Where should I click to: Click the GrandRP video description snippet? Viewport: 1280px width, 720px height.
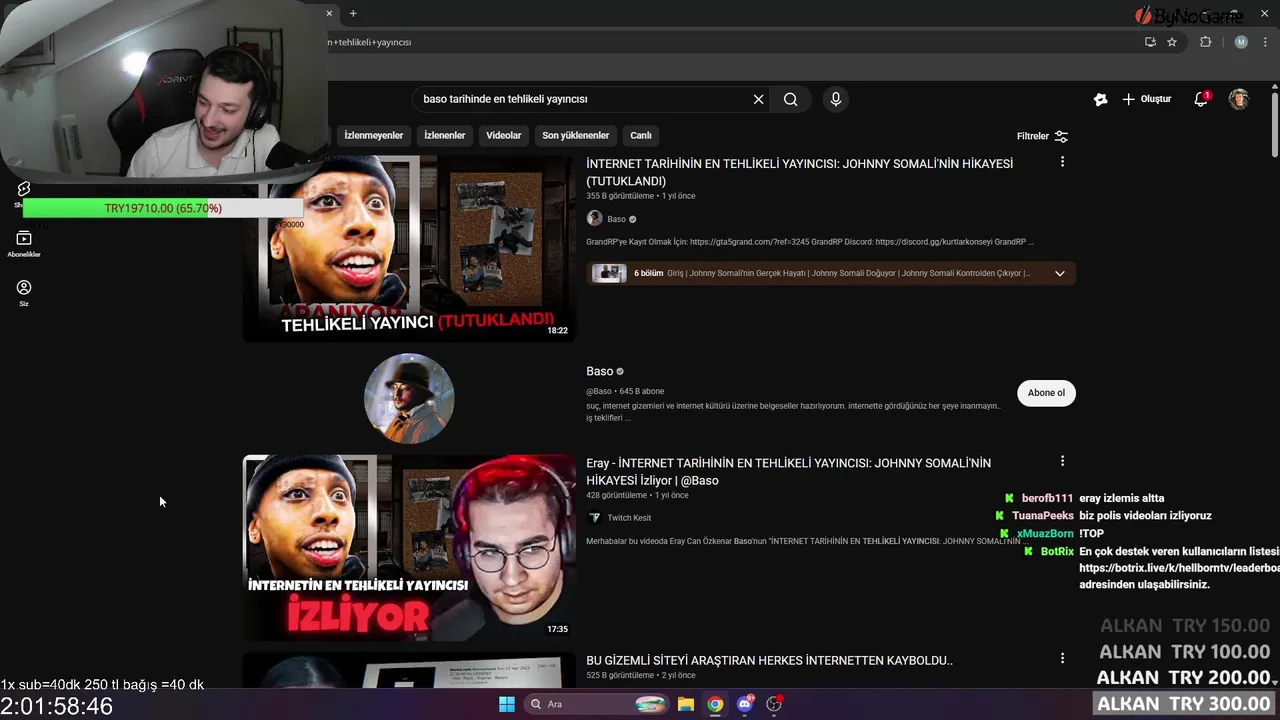click(x=809, y=242)
